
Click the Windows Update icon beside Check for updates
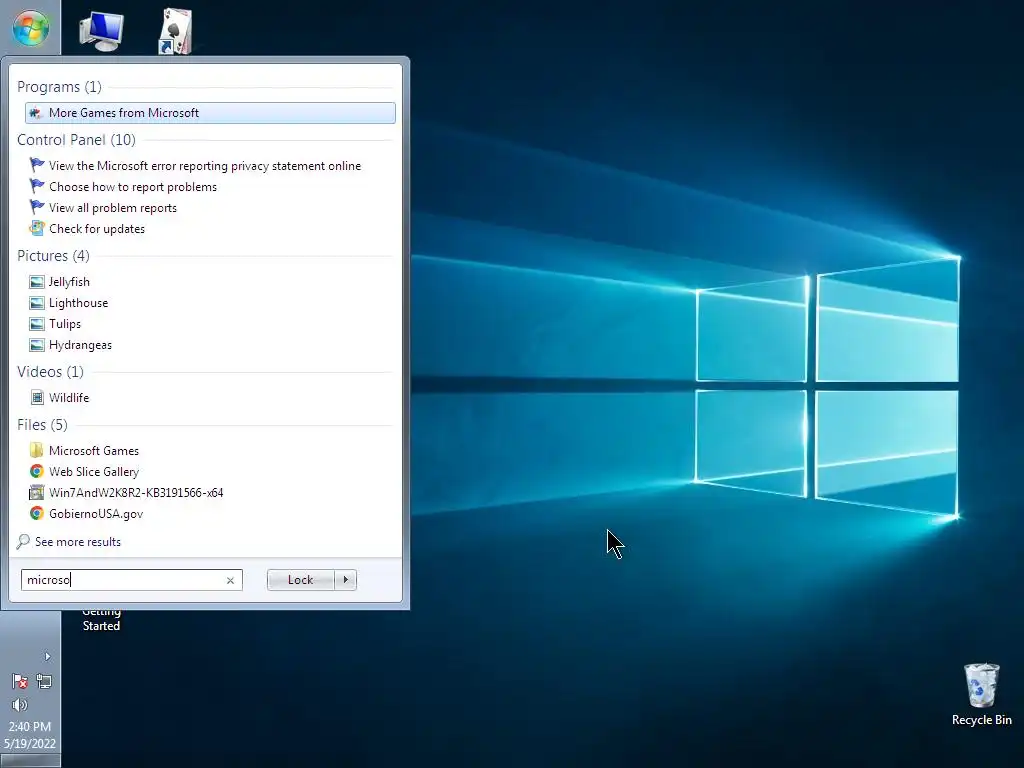click(x=37, y=228)
